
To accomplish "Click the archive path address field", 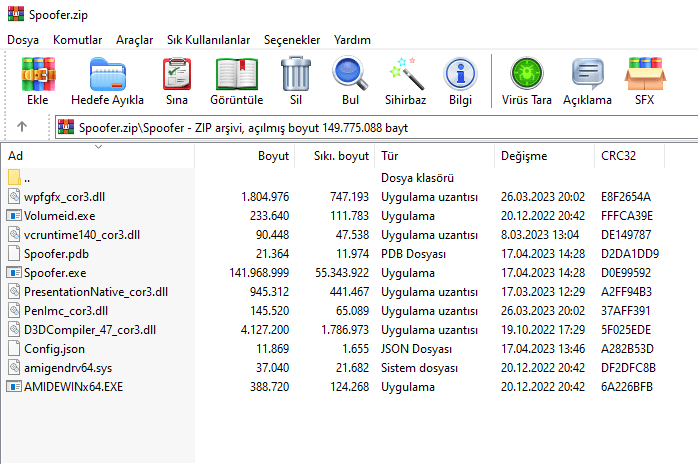I will tap(376, 127).
